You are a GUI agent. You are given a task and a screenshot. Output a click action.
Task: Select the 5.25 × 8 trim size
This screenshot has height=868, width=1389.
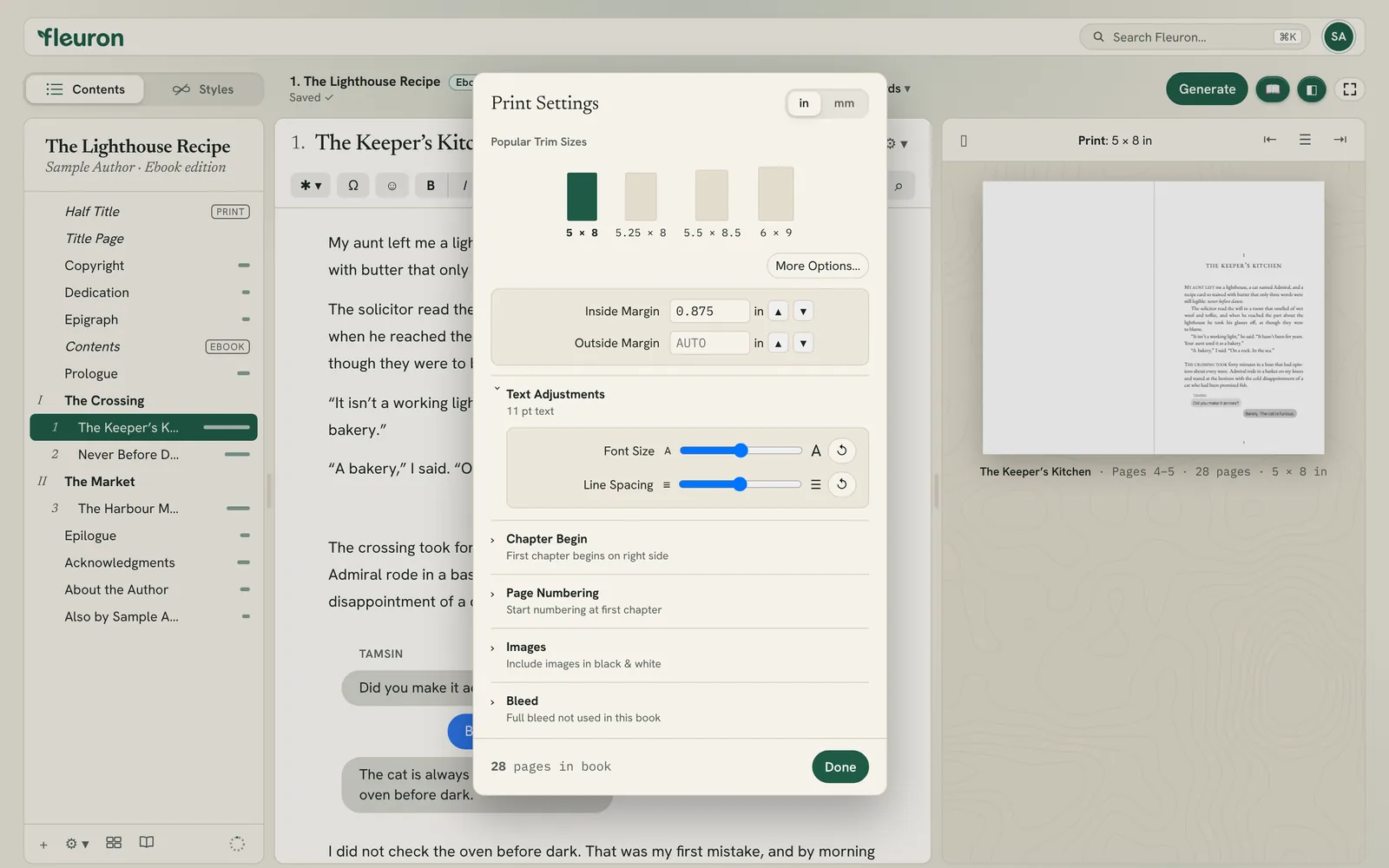coord(641,206)
